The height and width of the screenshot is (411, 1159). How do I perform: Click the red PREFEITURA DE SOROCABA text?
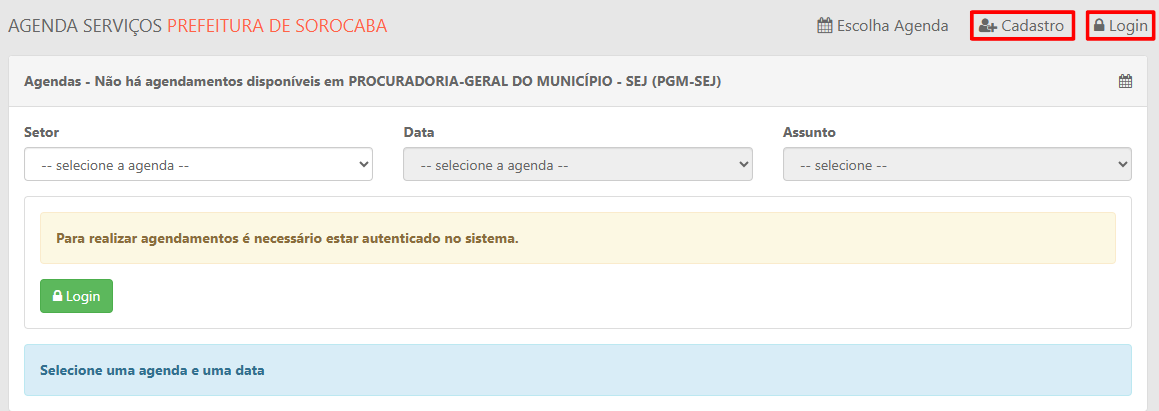tap(277, 26)
